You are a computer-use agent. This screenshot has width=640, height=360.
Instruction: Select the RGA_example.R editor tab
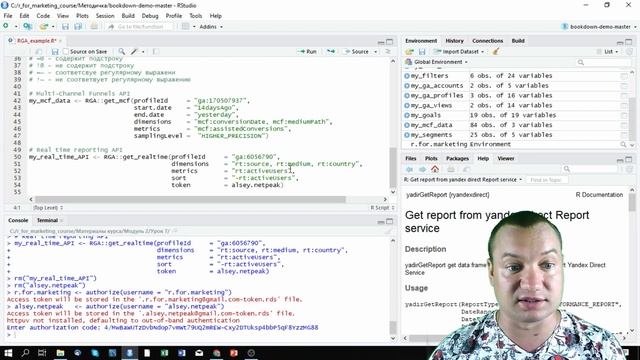click(36, 41)
